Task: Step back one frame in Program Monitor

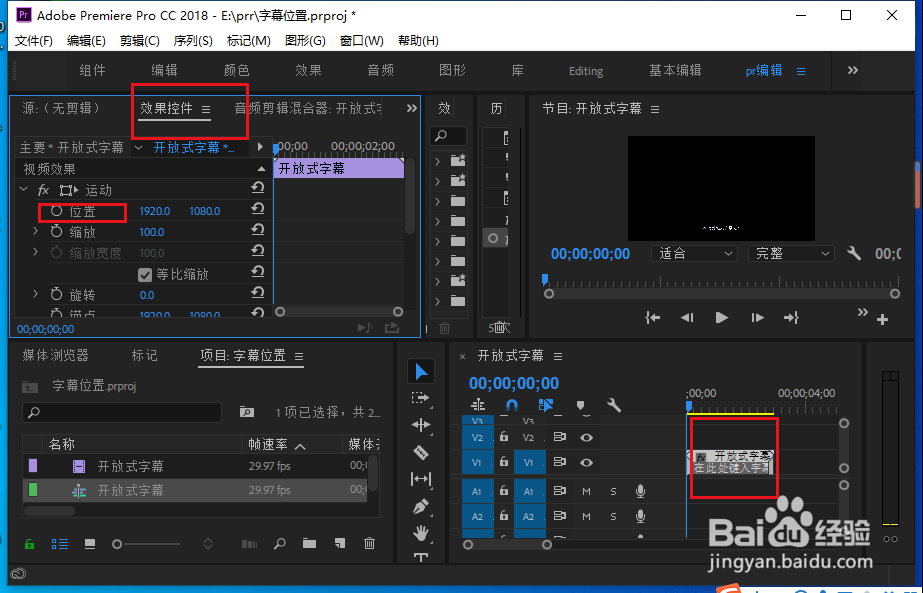Action: pos(687,318)
